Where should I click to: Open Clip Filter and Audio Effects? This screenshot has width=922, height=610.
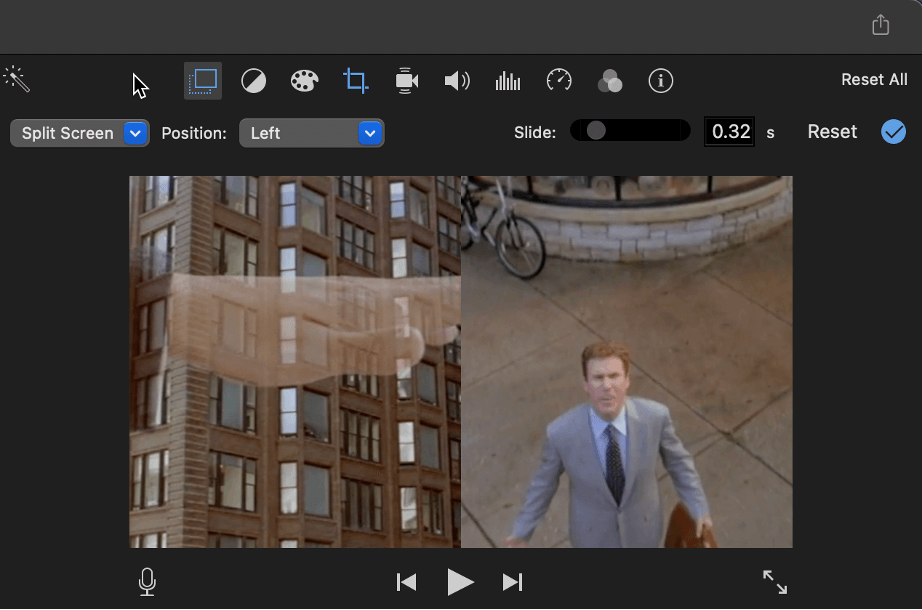[x=610, y=81]
